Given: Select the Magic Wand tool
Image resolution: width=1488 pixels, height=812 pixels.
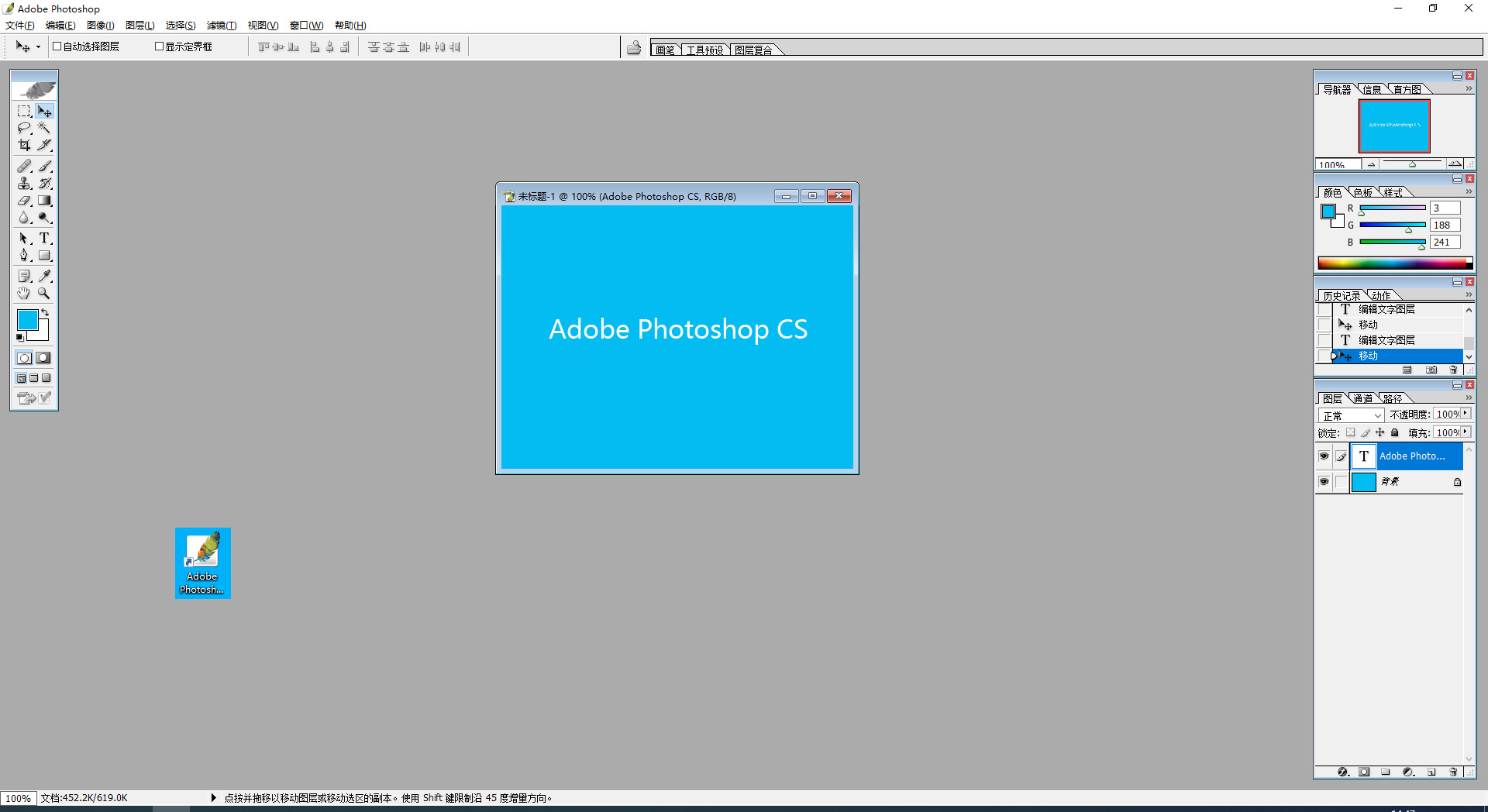Looking at the screenshot, I should coord(44,128).
